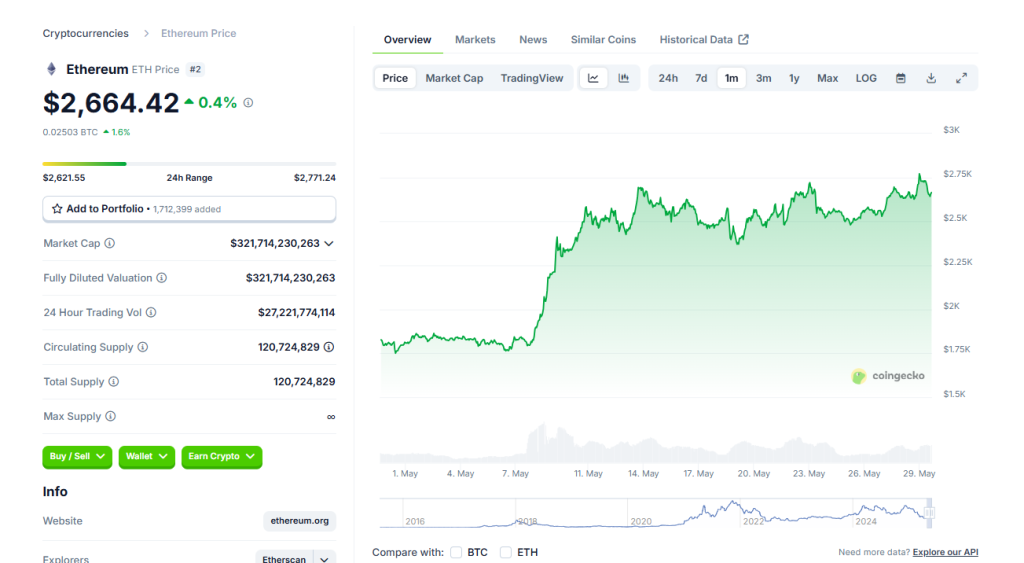Click Max Supply info icon
1024x563 pixels.
tap(110, 416)
